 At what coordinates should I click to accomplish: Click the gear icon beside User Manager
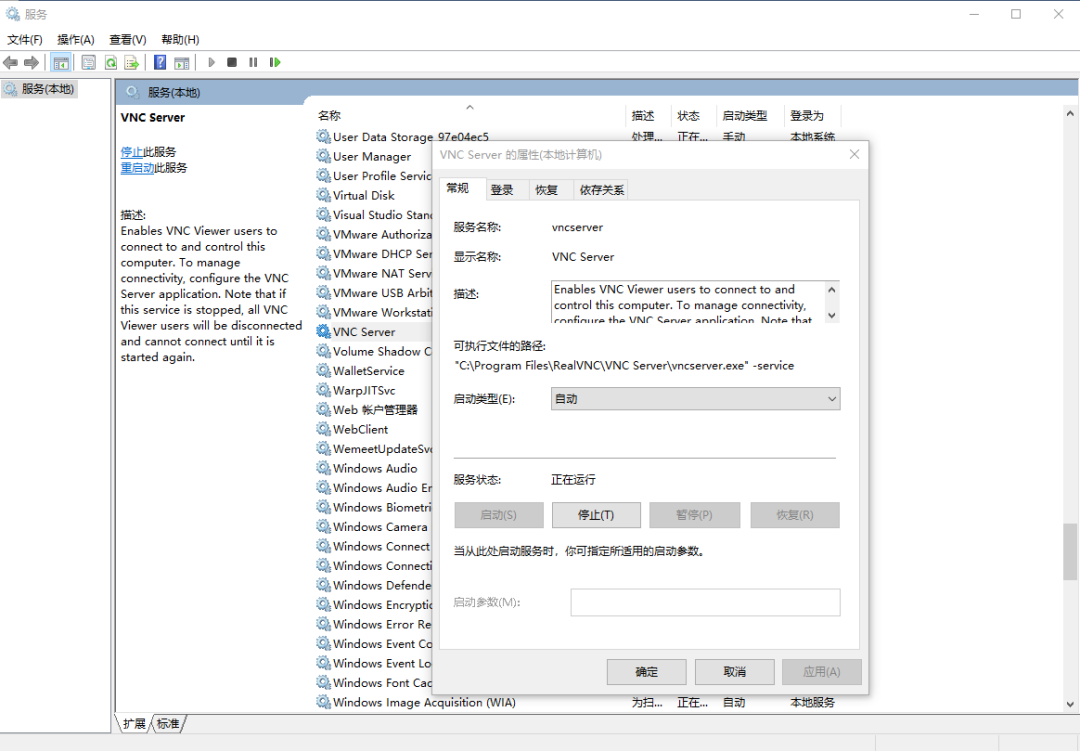(323, 156)
